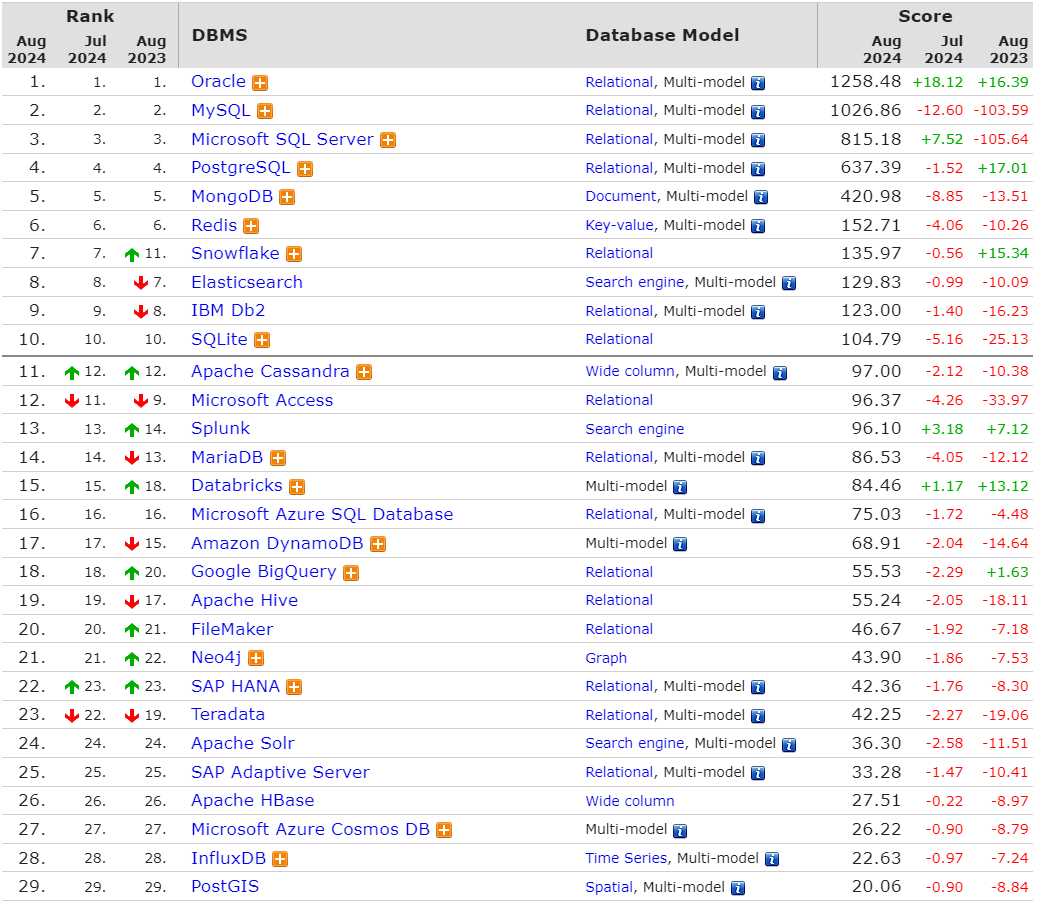The width and height of the screenshot is (1037, 901).
Task: Click the info icon in SAP Adaptive Server row
Action: pos(758,773)
